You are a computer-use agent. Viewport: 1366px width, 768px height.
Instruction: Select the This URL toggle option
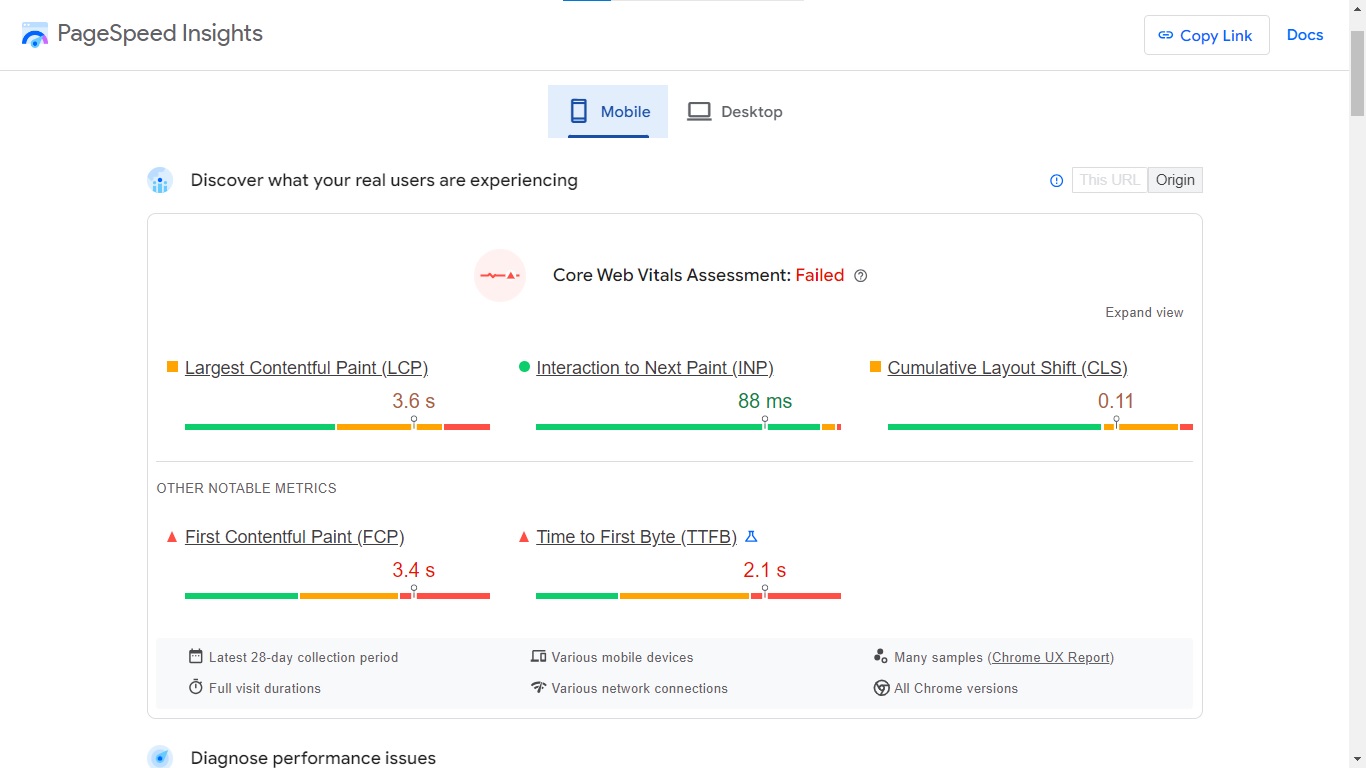(1109, 180)
